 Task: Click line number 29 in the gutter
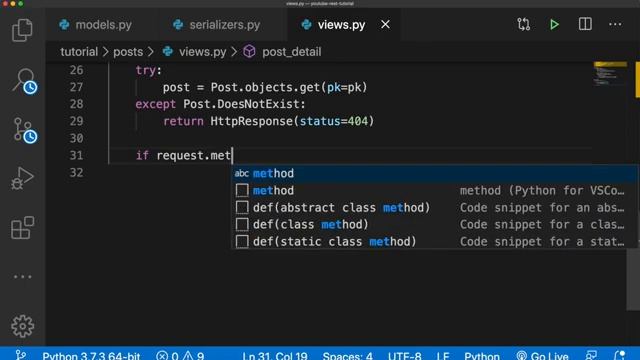click(76, 121)
